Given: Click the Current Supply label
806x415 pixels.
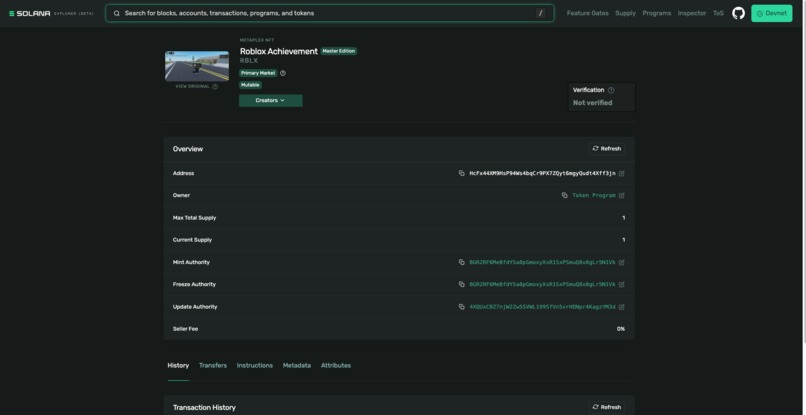Looking at the screenshot, I should pos(192,240).
